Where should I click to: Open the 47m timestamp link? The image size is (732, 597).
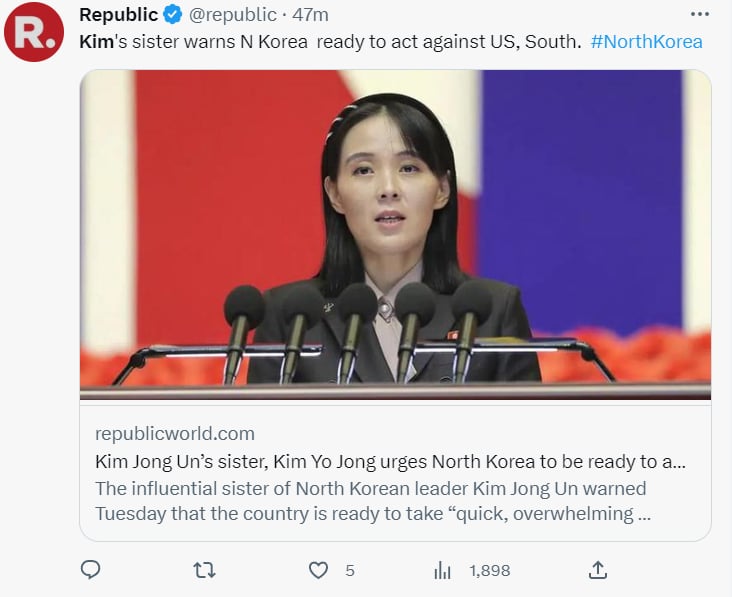pos(310,15)
